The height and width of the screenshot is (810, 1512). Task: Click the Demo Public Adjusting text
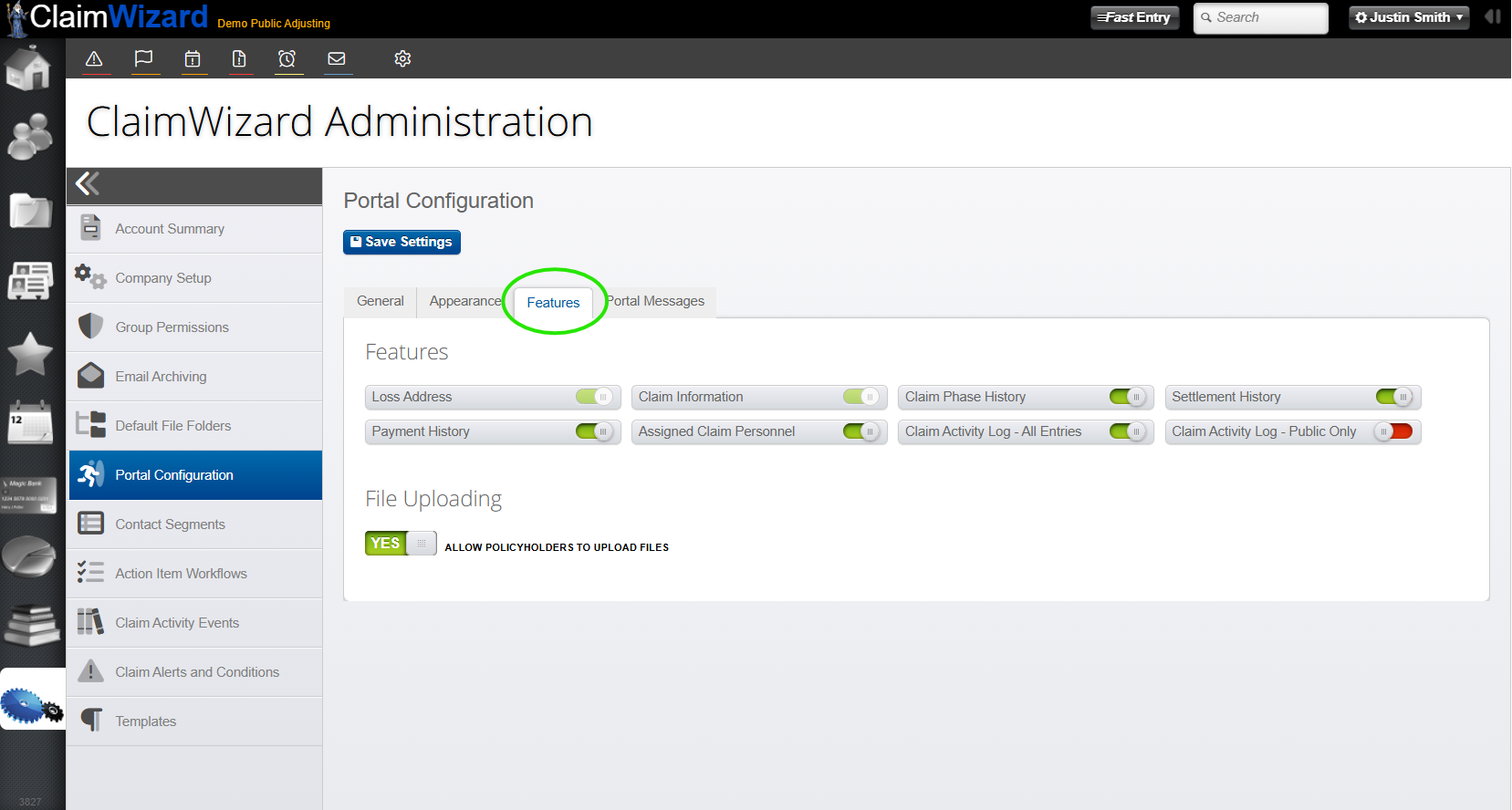[x=274, y=24]
